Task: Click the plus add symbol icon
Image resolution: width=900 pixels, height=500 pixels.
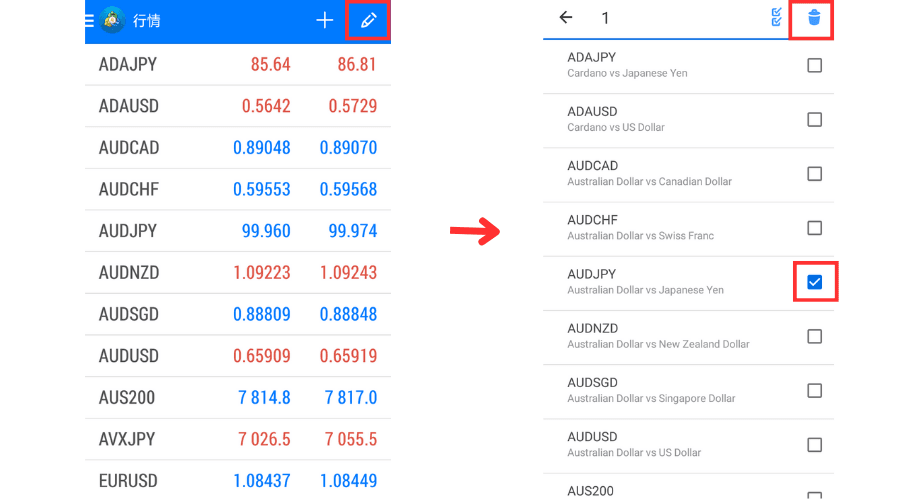Action: pyautogui.click(x=324, y=20)
